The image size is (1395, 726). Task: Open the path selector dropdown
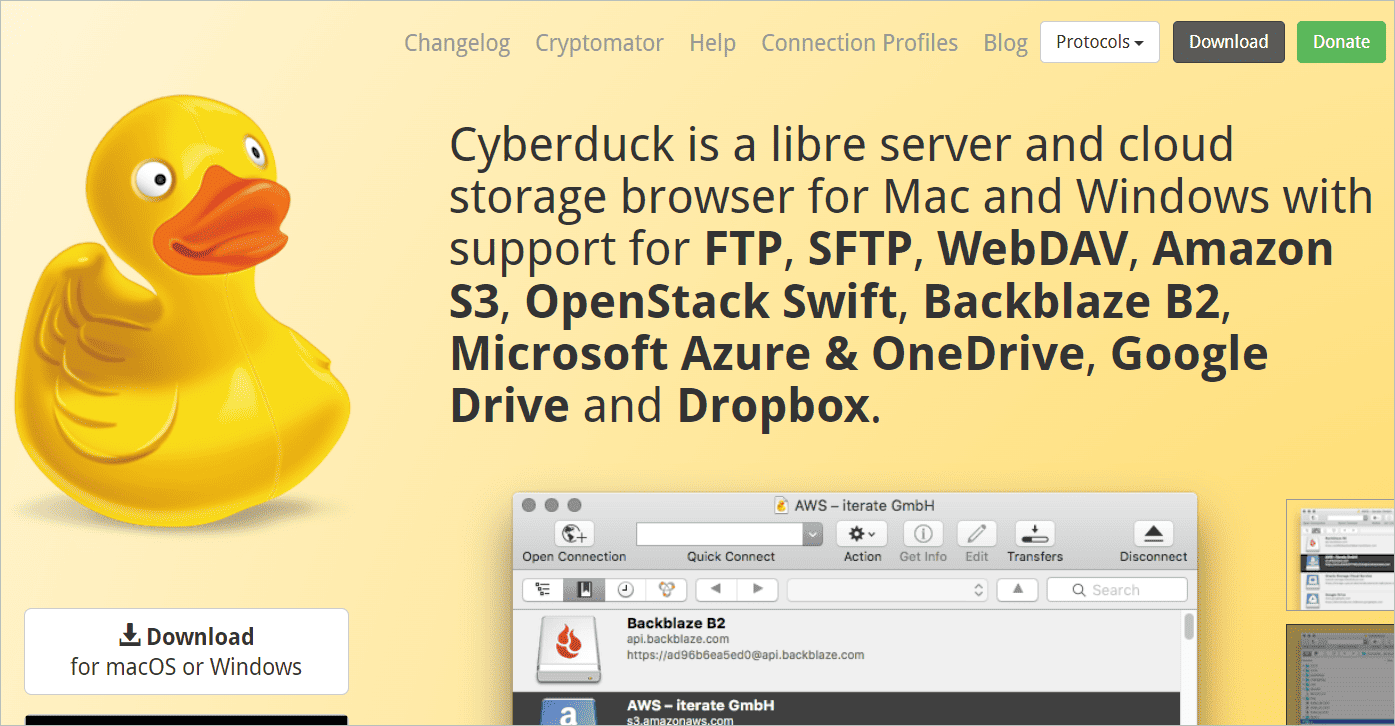[x=888, y=590]
